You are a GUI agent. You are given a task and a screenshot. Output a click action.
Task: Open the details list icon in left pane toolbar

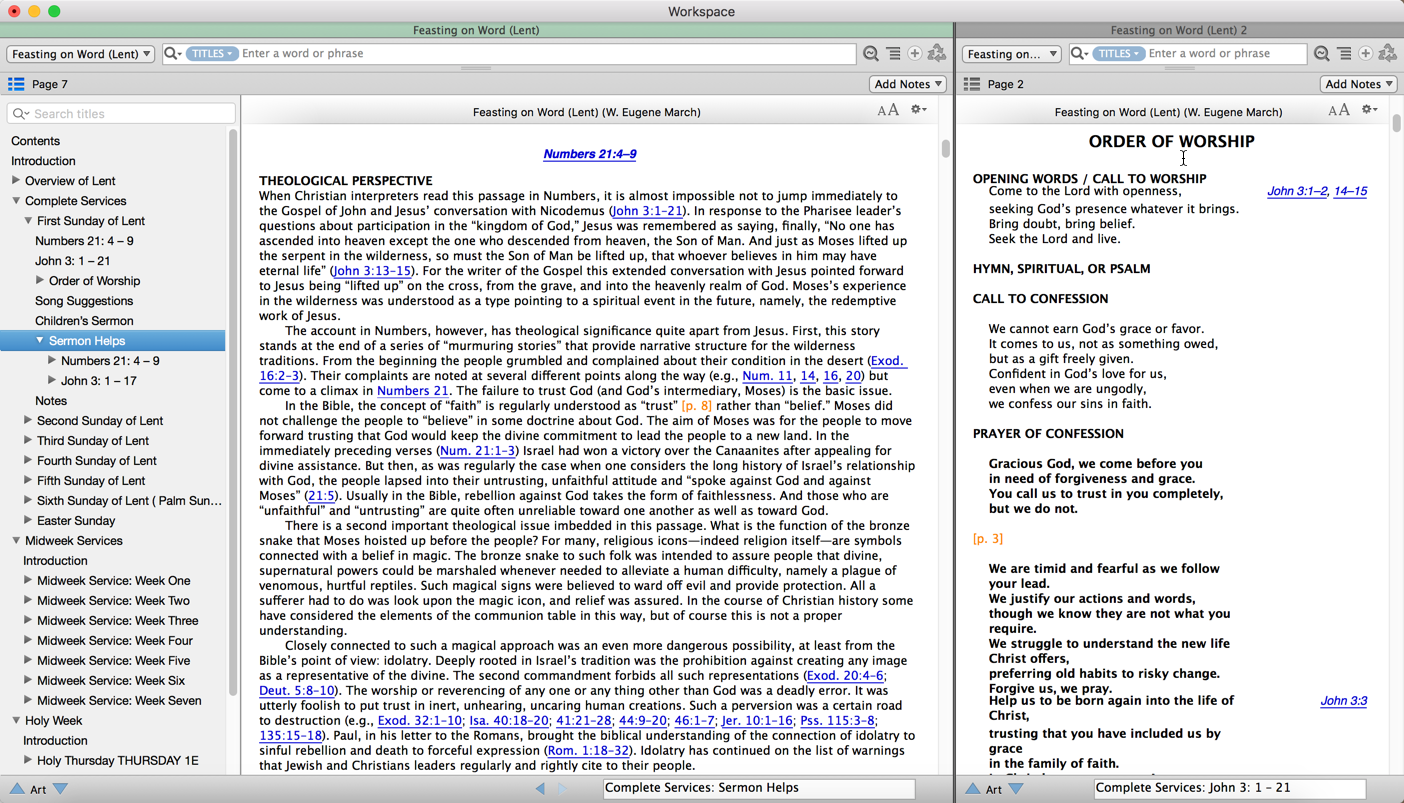(893, 54)
